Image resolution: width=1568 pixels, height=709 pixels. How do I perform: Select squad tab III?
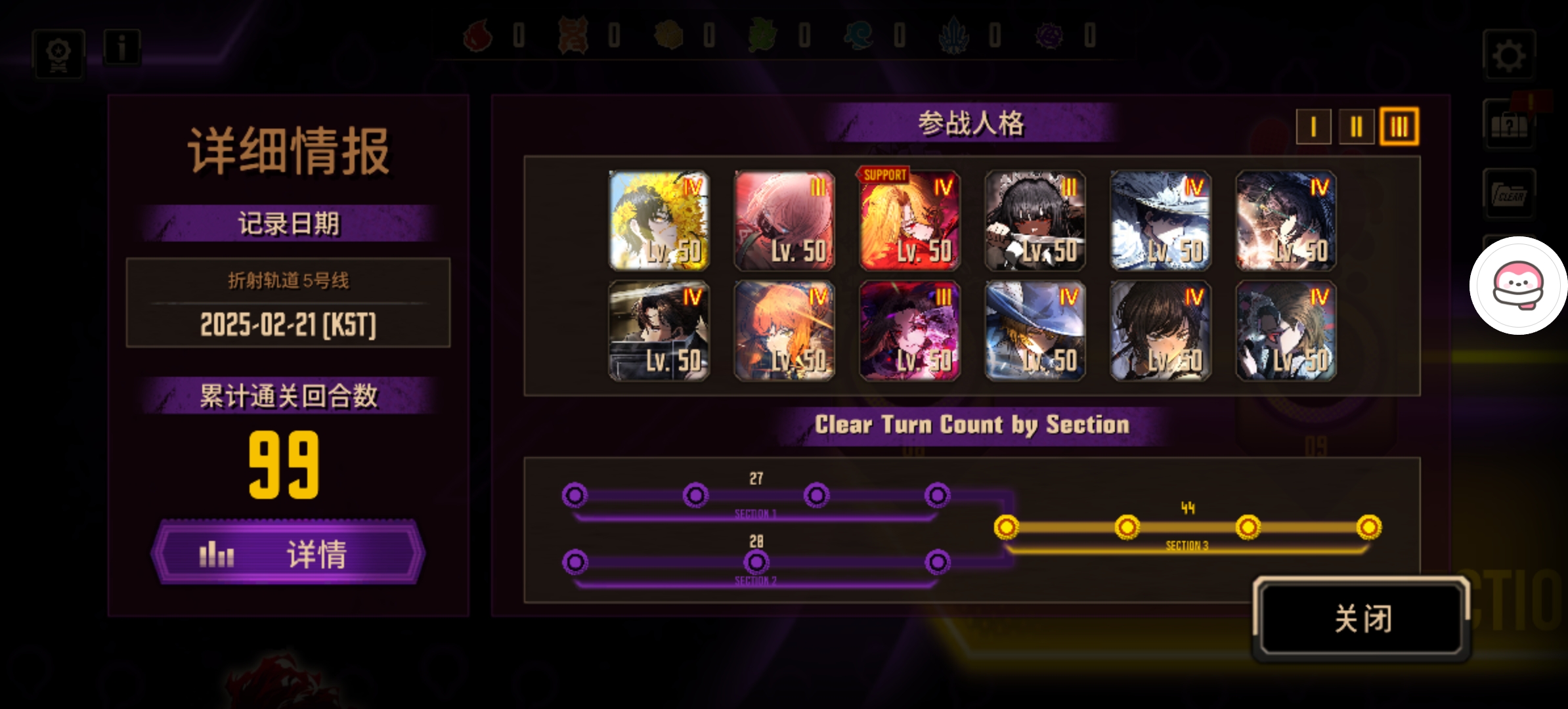click(1399, 126)
